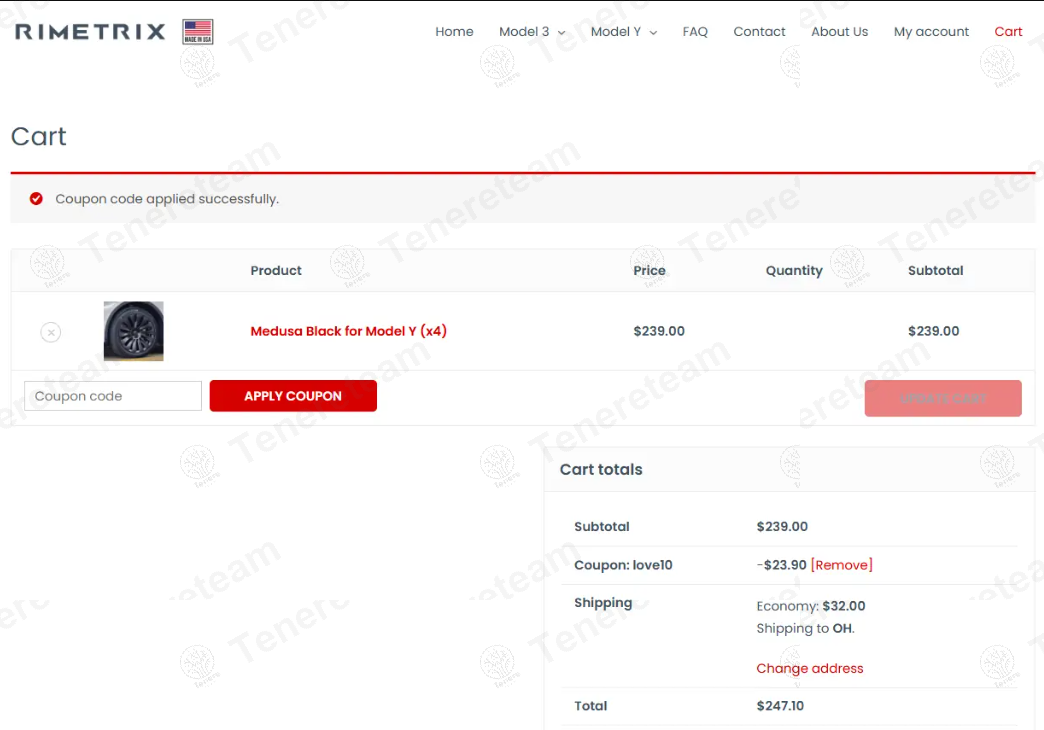The width and height of the screenshot is (1044, 730).
Task: Click the Cart page title
Action: pyautogui.click(x=39, y=137)
